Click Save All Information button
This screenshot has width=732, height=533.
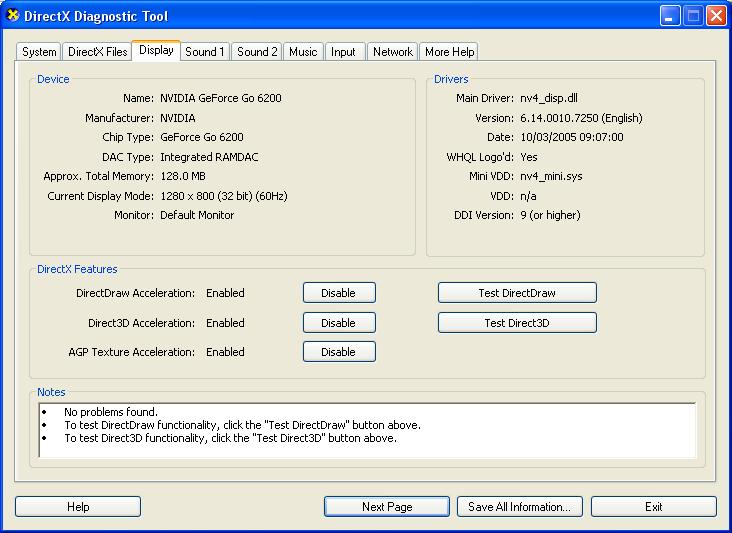[x=520, y=507]
